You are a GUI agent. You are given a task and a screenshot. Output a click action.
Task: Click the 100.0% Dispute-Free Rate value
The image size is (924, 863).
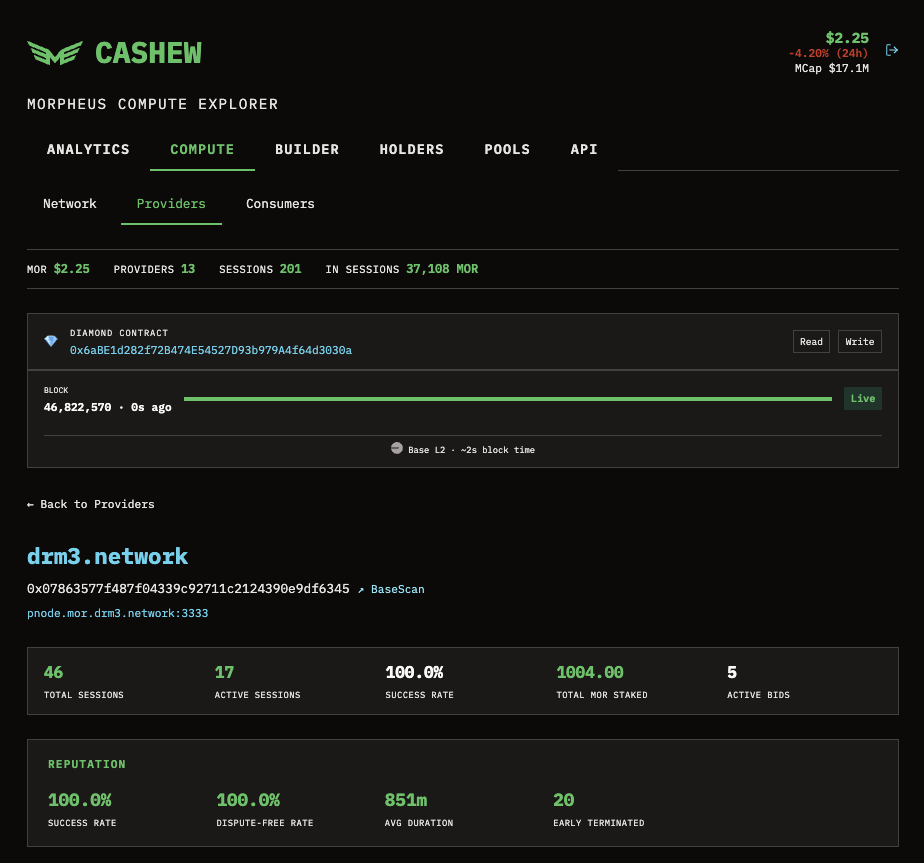pos(248,800)
